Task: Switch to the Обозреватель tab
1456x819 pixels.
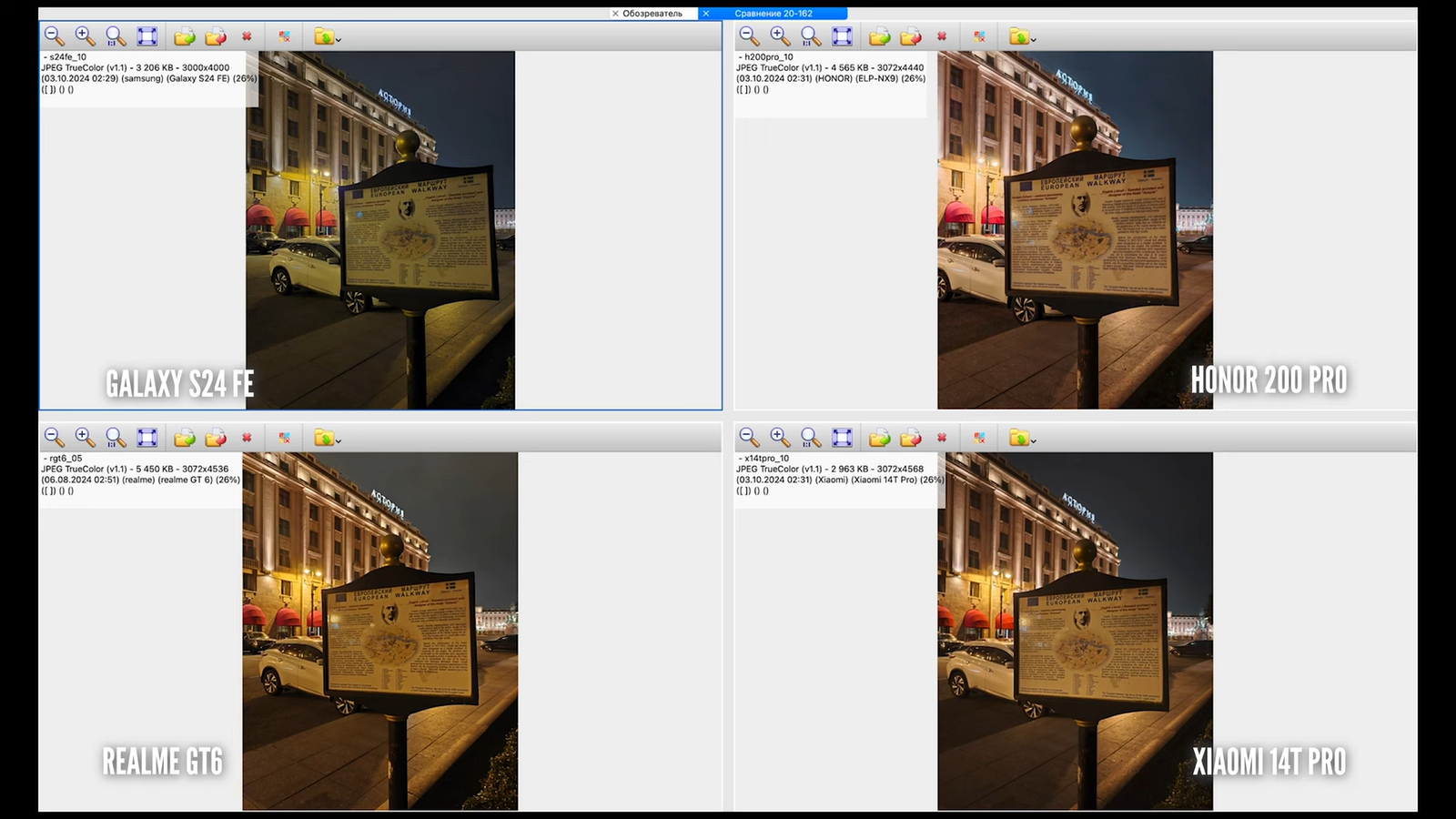Action: click(652, 14)
